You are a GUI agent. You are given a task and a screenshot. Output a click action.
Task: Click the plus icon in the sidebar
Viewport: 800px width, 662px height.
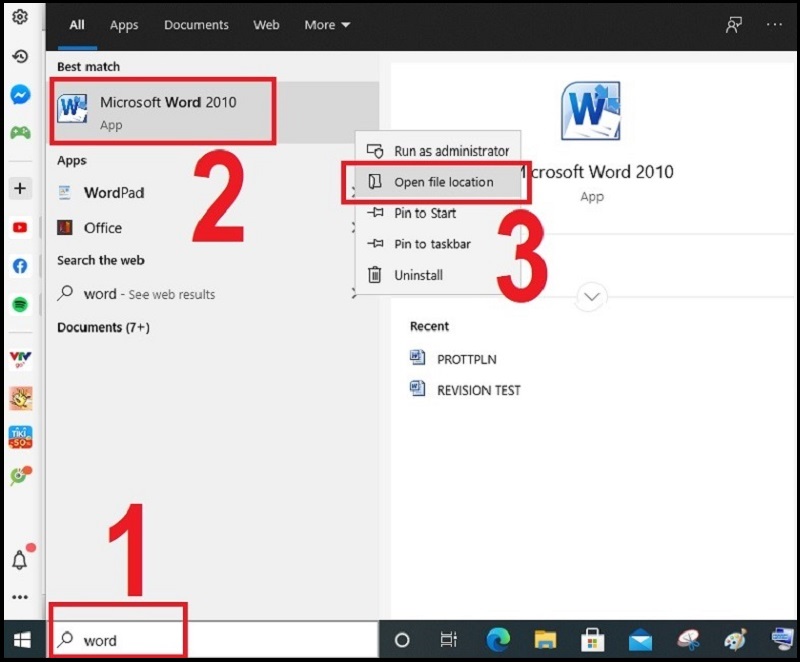[20, 189]
